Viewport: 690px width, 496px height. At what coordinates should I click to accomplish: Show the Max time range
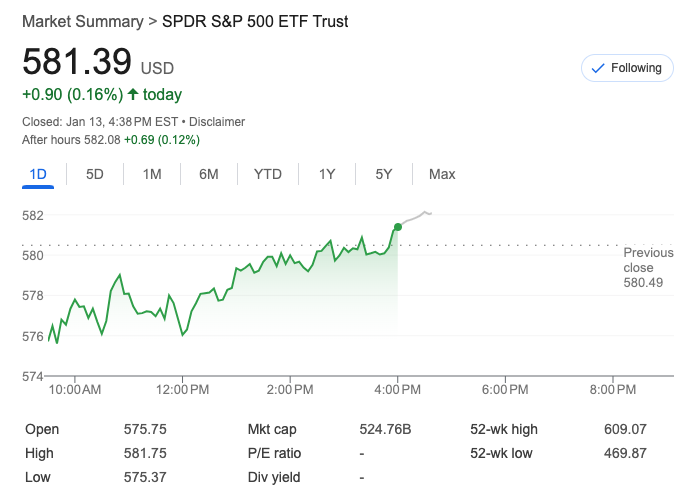[x=442, y=174]
